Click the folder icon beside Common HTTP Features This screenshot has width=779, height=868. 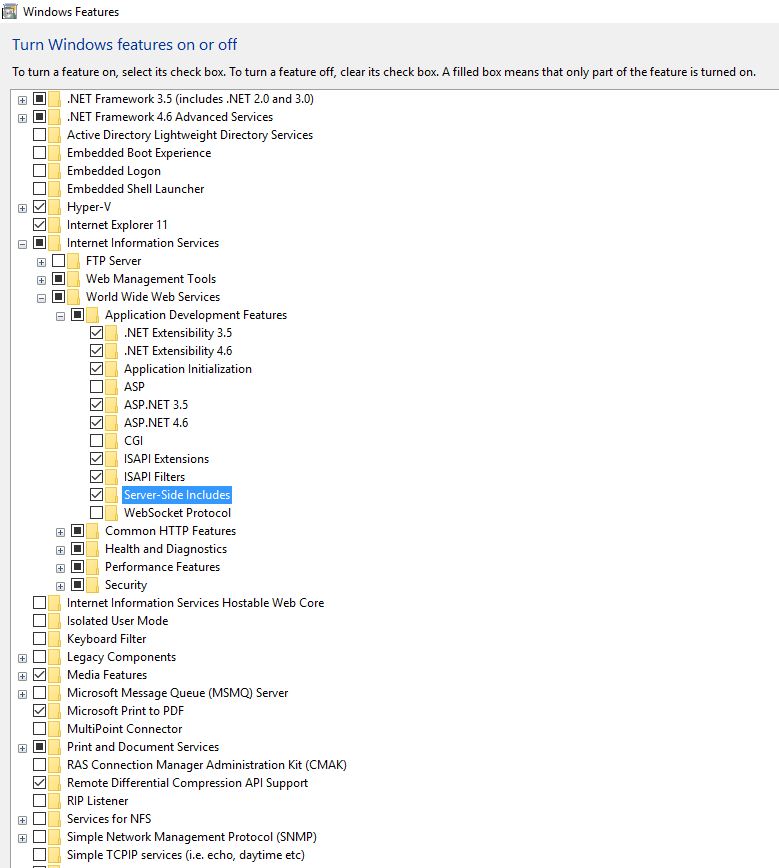pyautogui.click(x=92, y=531)
